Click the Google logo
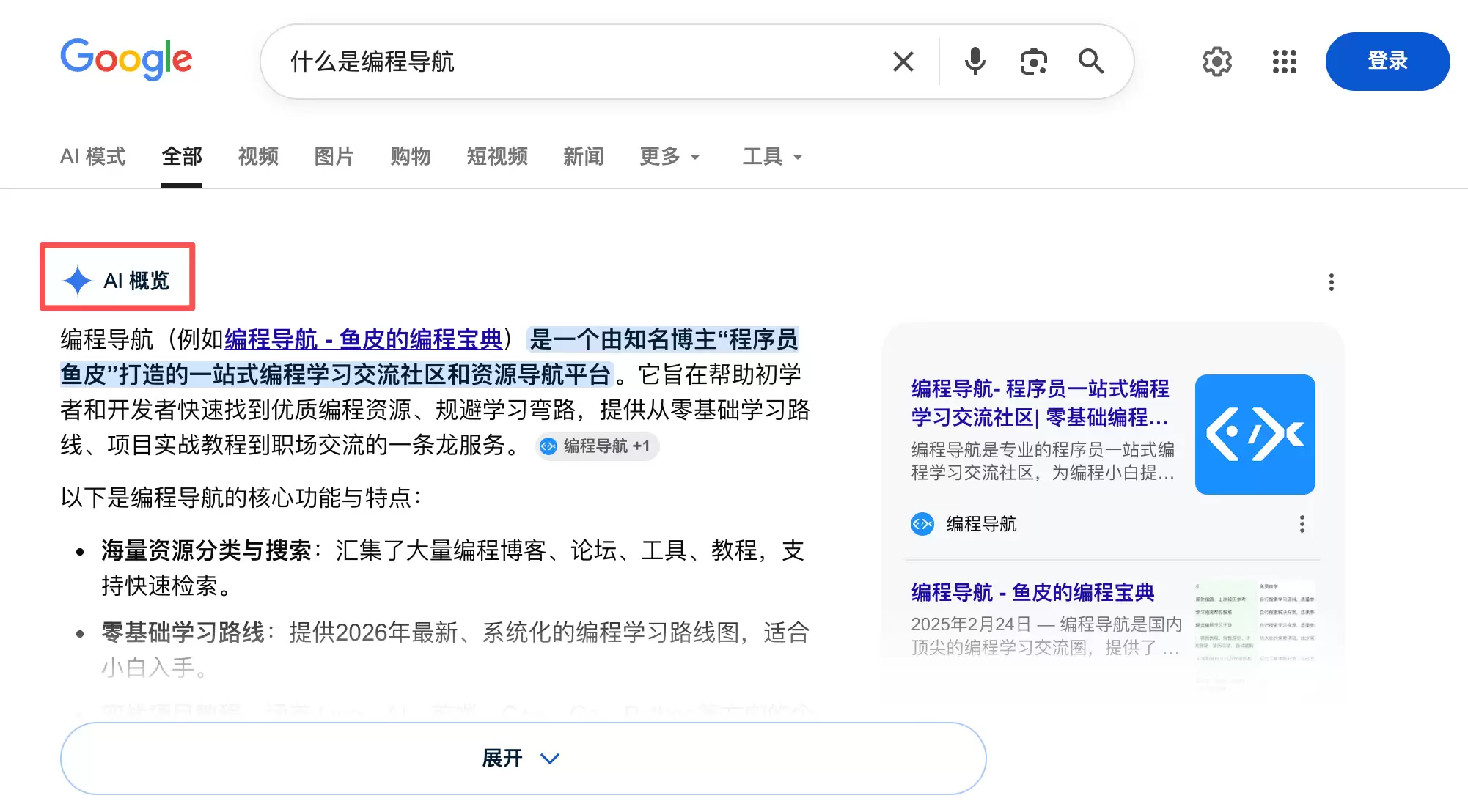1468x812 pixels. (x=126, y=59)
